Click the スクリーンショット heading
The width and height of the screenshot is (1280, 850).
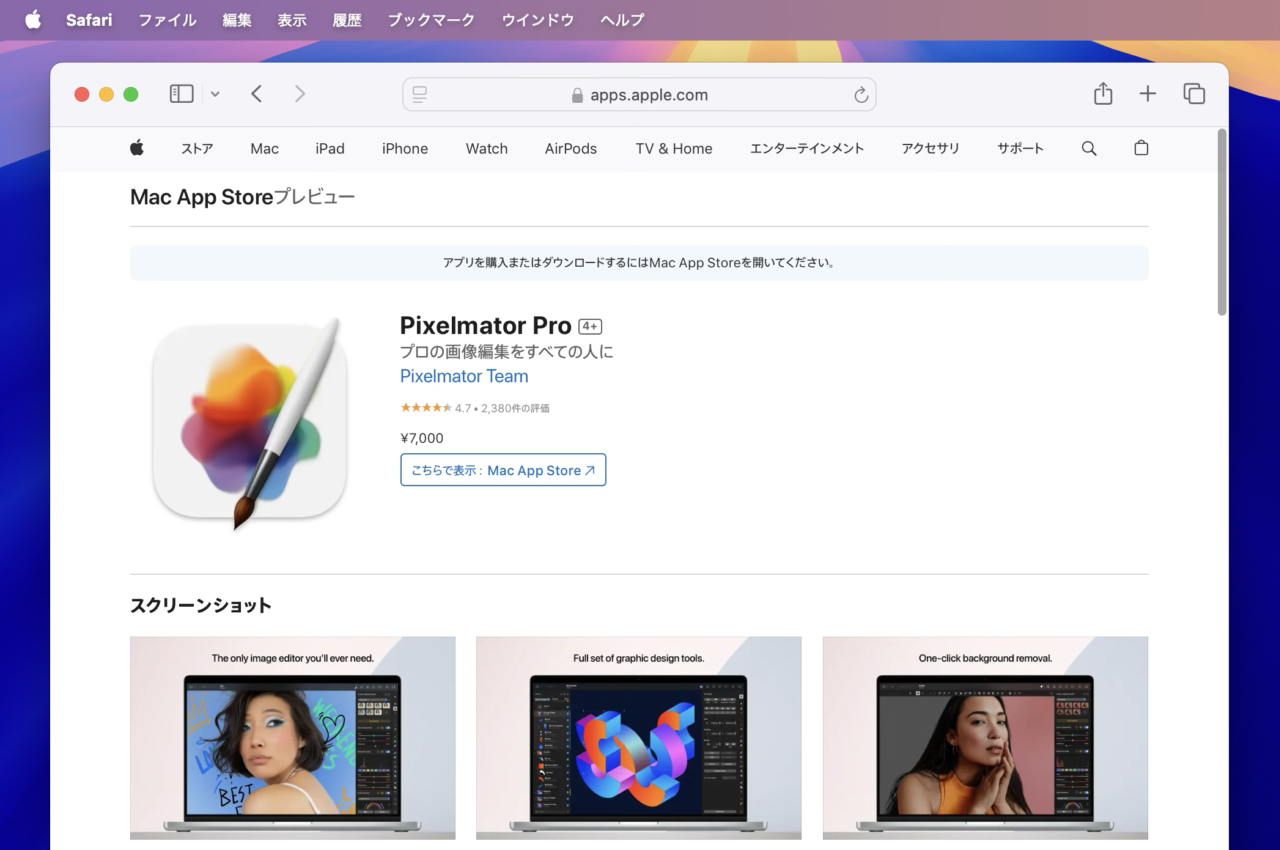pyautogui.click(x=201, y=605)
